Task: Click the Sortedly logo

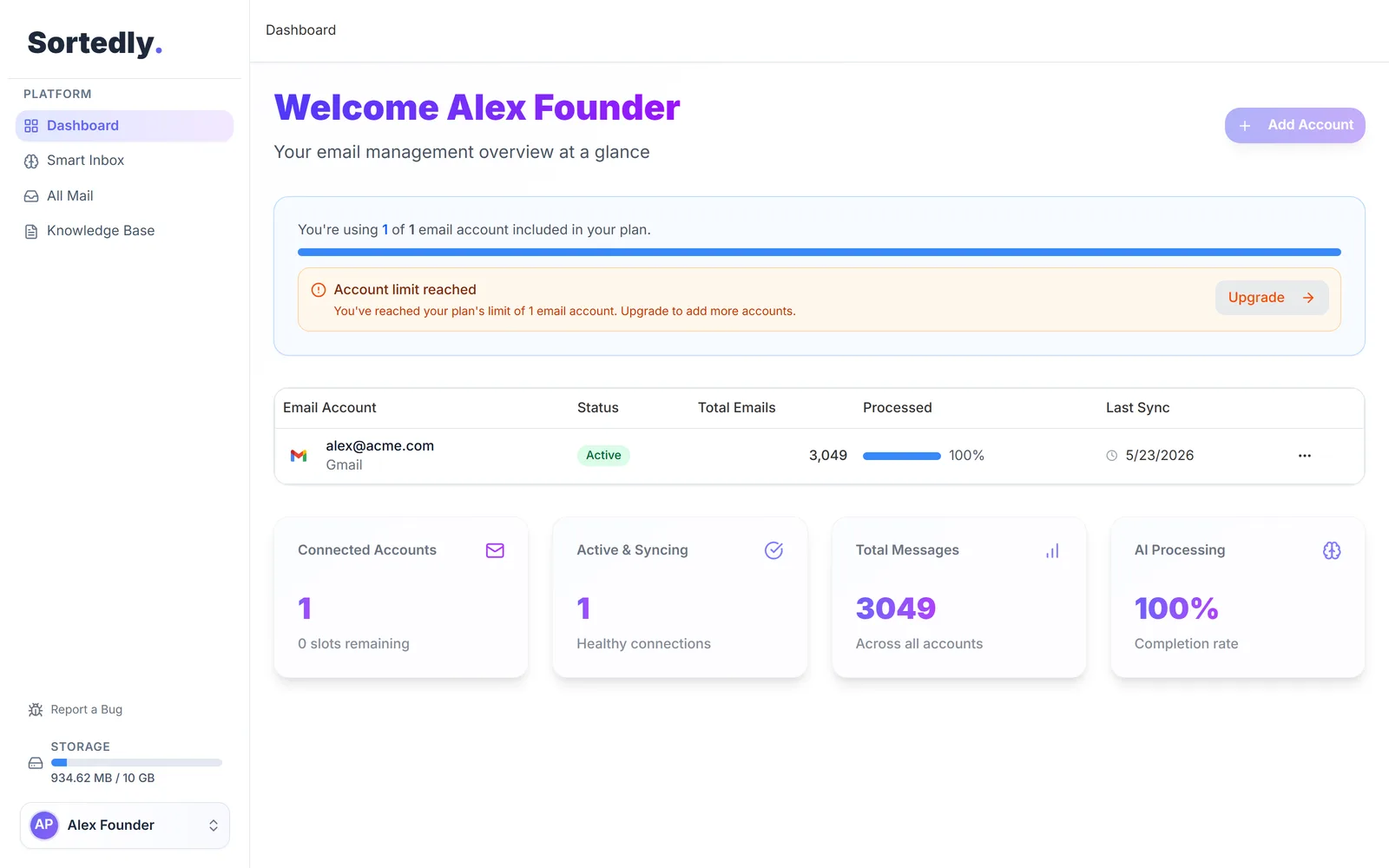Action: tap(95, 43)
